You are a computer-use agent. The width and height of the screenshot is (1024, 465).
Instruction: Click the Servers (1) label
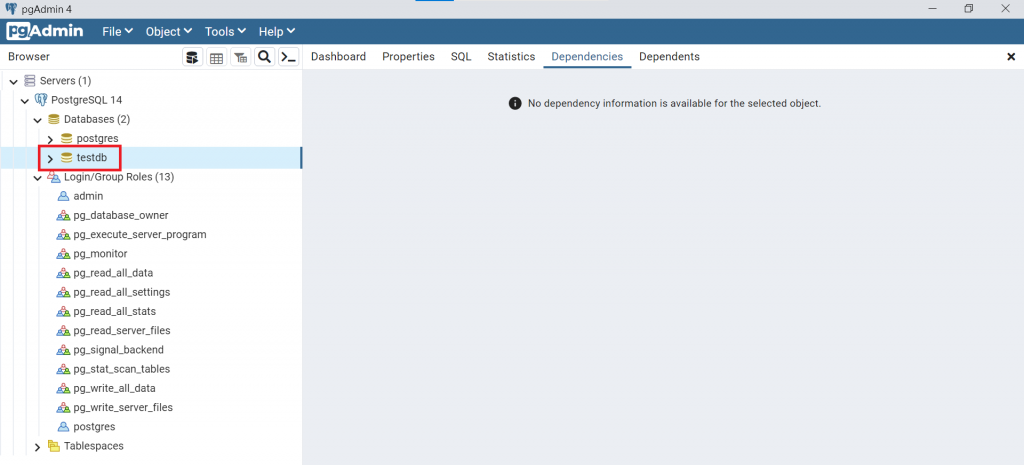coord(65,81)
